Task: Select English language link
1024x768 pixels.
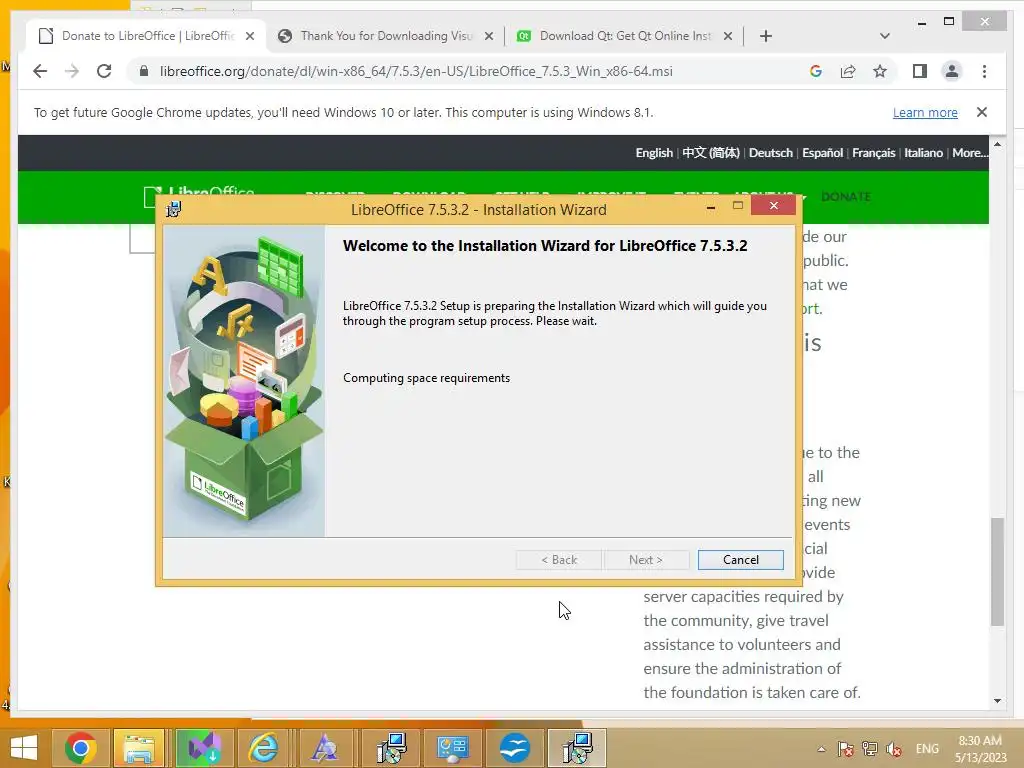Action: coord(654,153)
